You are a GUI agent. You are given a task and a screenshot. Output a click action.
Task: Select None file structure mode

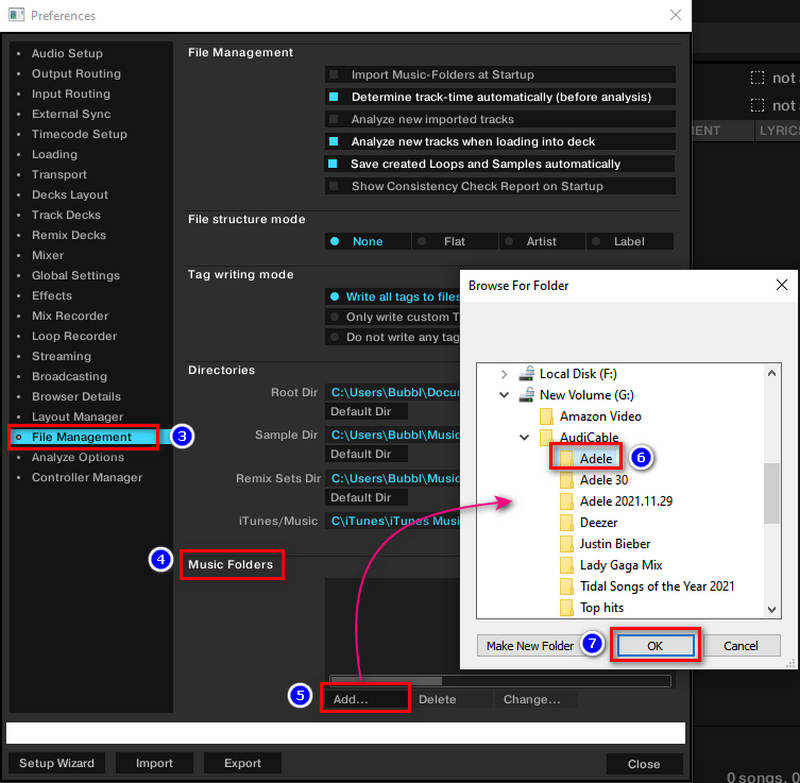[x=367, y=241]
